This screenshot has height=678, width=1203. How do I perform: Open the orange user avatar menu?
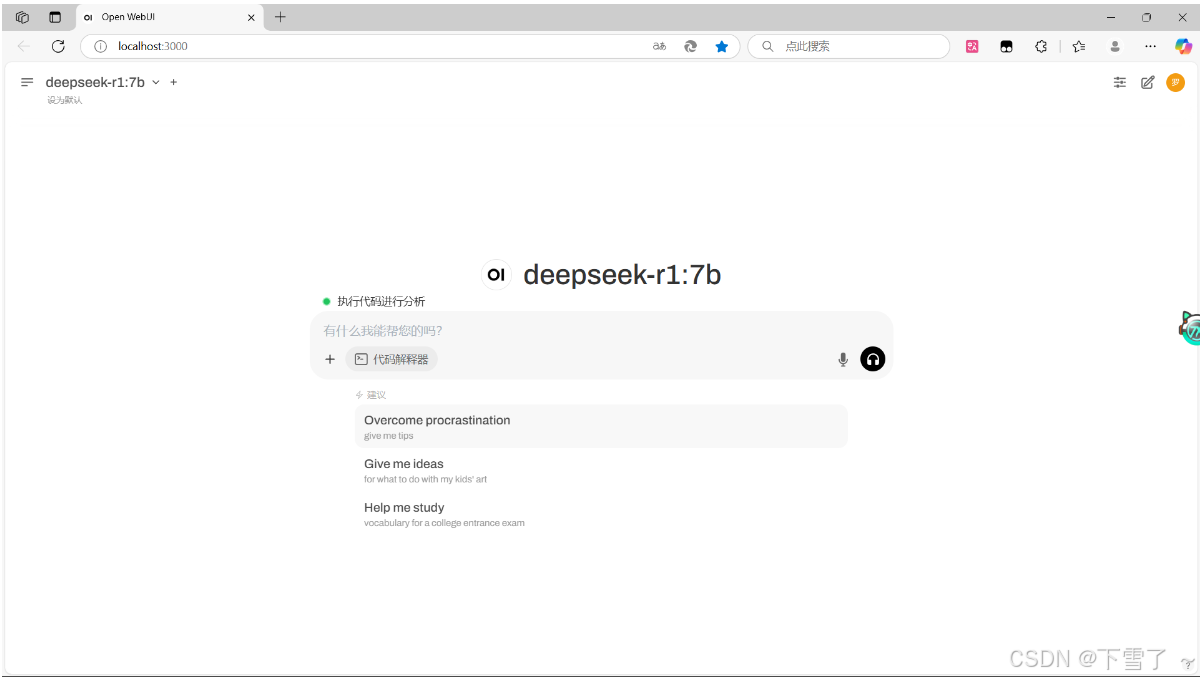[1176, 82]
